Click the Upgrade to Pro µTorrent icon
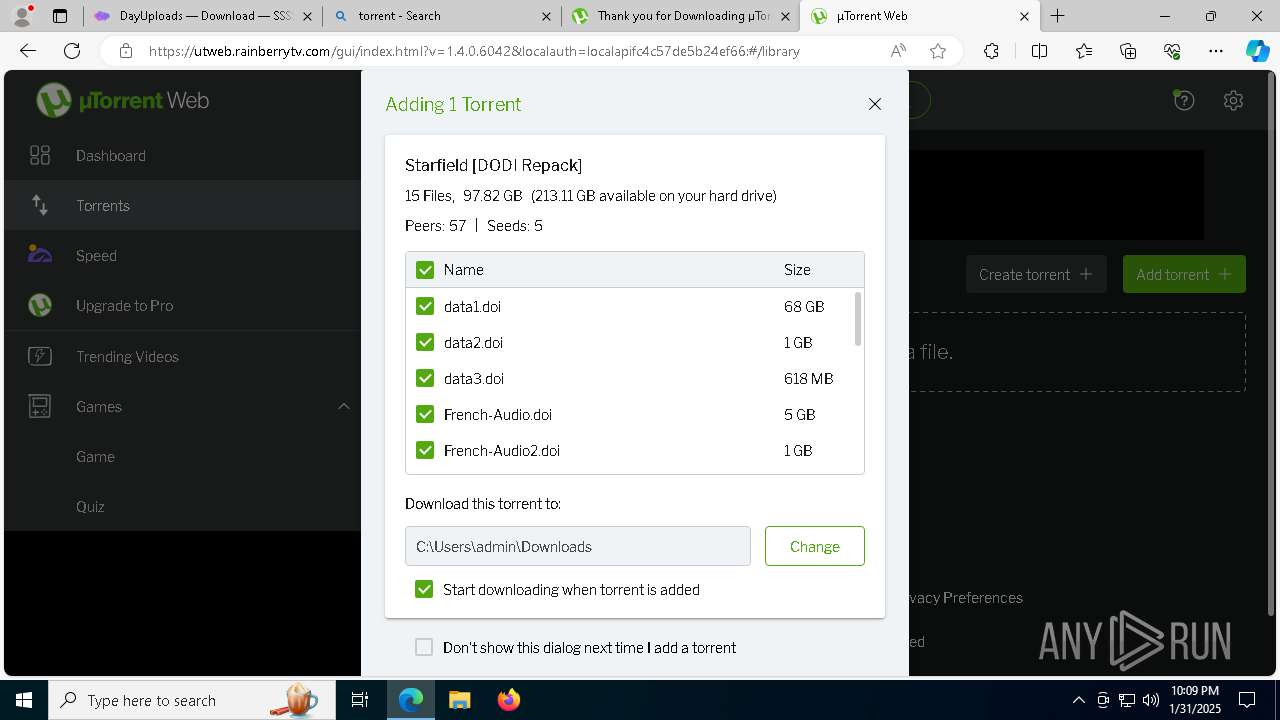1280x720 pixels. pos(40,305)
